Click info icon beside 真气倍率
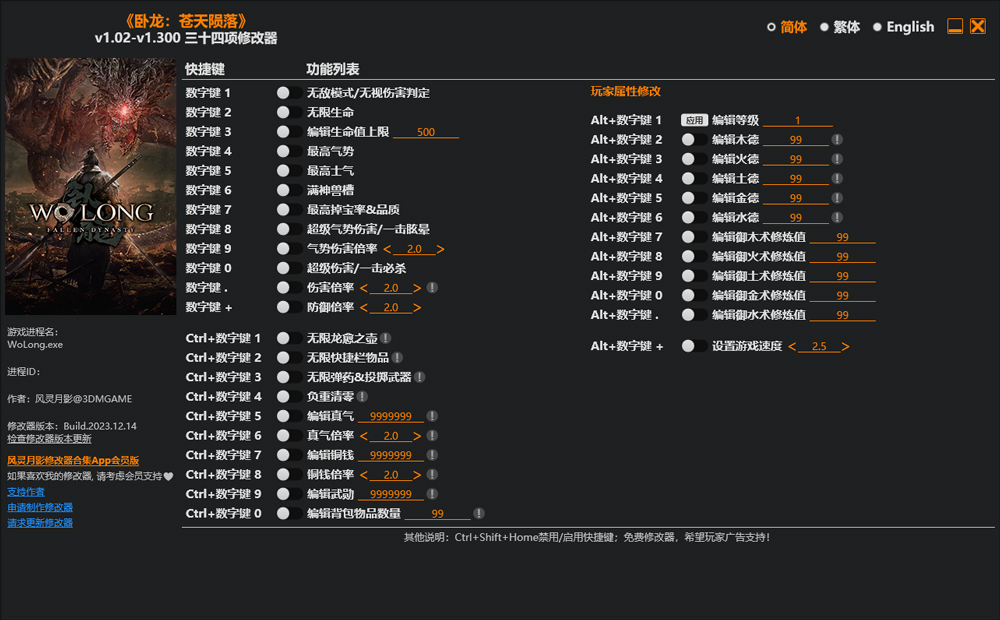This screenshot has height=620, width=1000. (432, 436)
